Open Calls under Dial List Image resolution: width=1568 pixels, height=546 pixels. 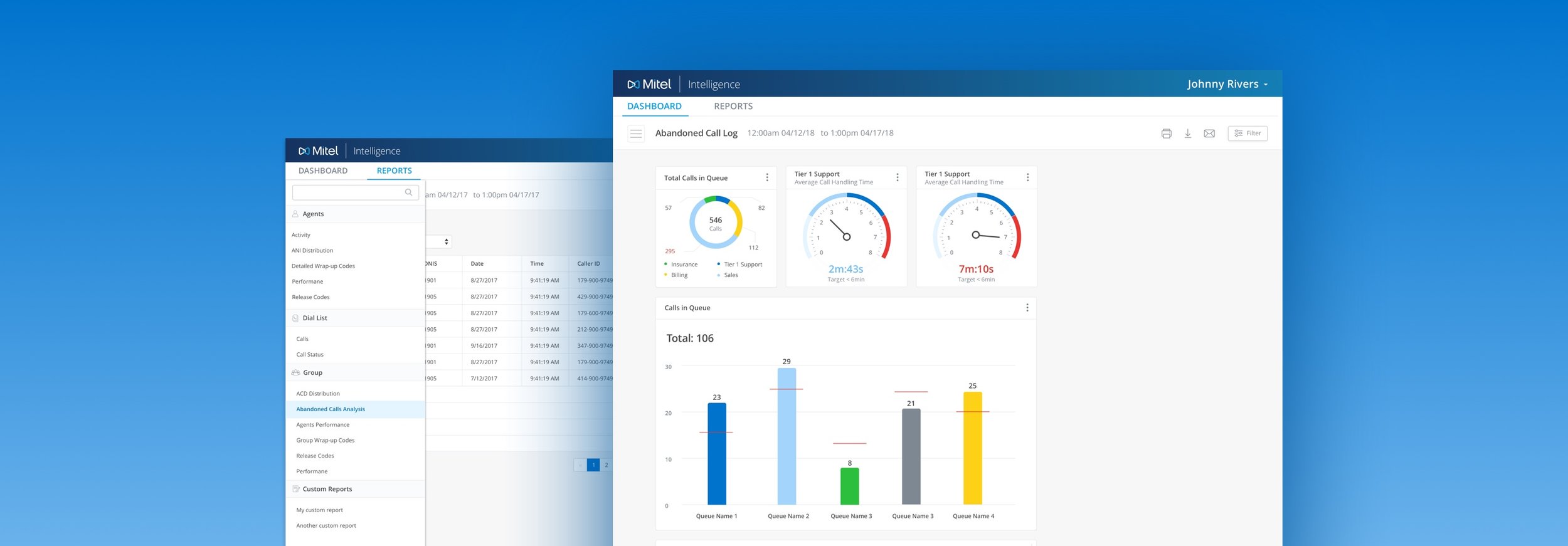coord(302,339)
